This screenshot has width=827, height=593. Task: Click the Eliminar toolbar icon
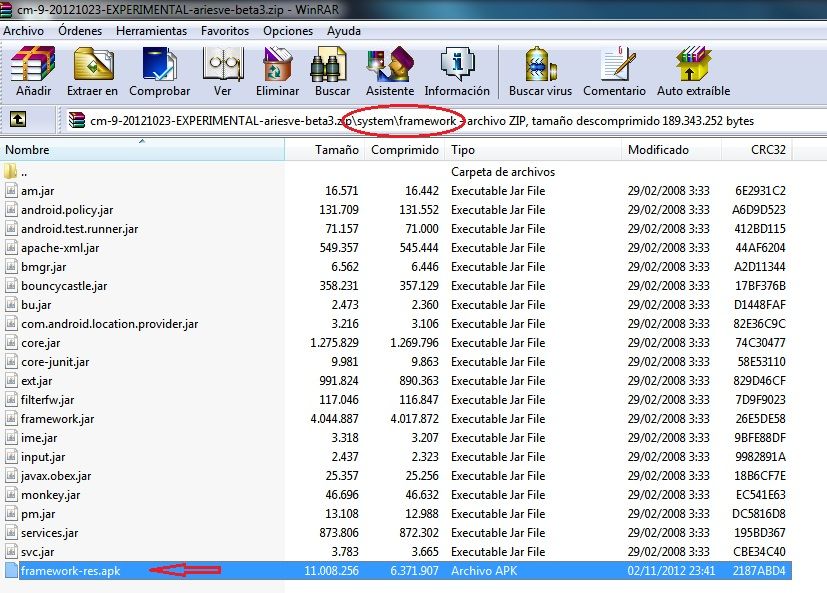coord(277,70)
